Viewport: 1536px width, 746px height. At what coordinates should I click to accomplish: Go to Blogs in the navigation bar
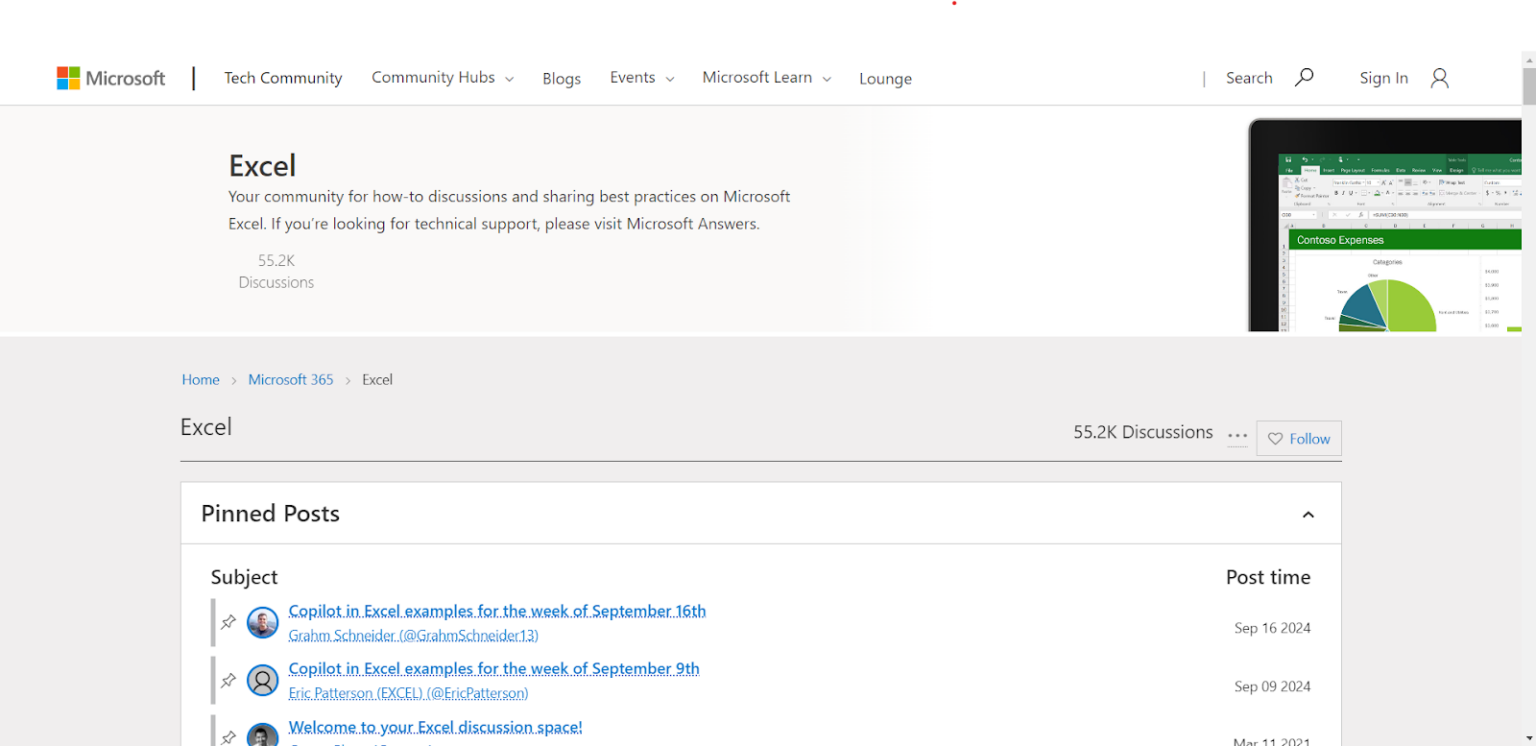(x=561, y=79)
